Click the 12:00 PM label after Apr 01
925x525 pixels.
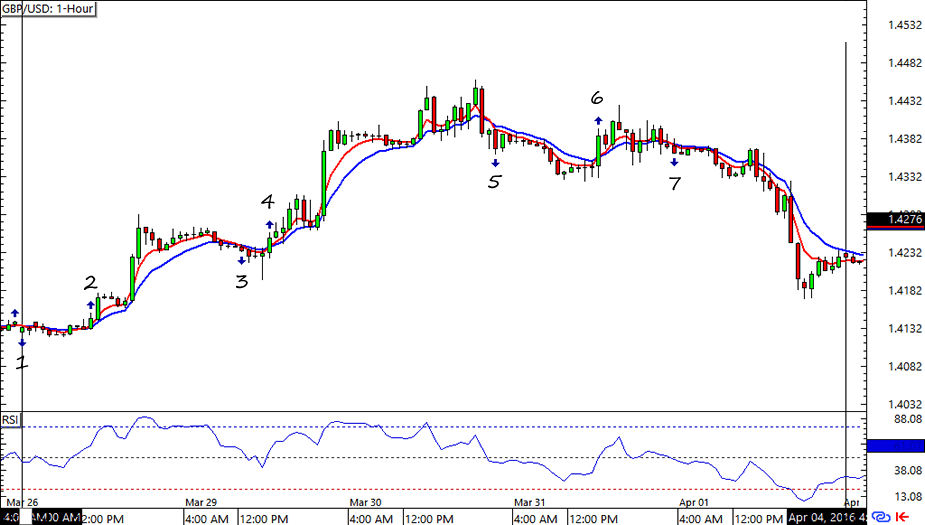click(x=758, y=519)
